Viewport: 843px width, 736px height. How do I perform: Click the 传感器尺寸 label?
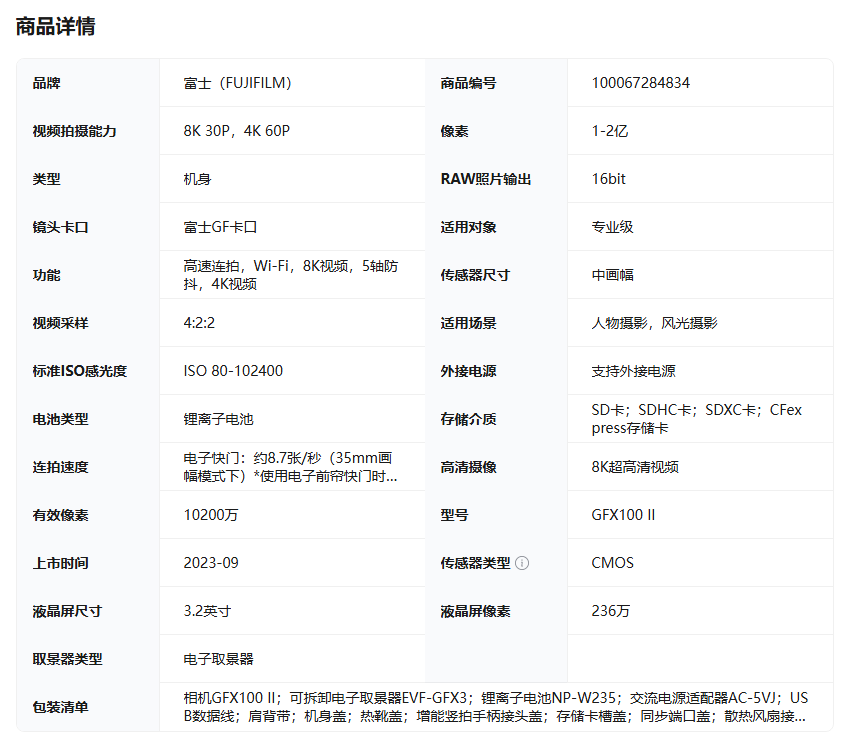[x=475, y=275]
